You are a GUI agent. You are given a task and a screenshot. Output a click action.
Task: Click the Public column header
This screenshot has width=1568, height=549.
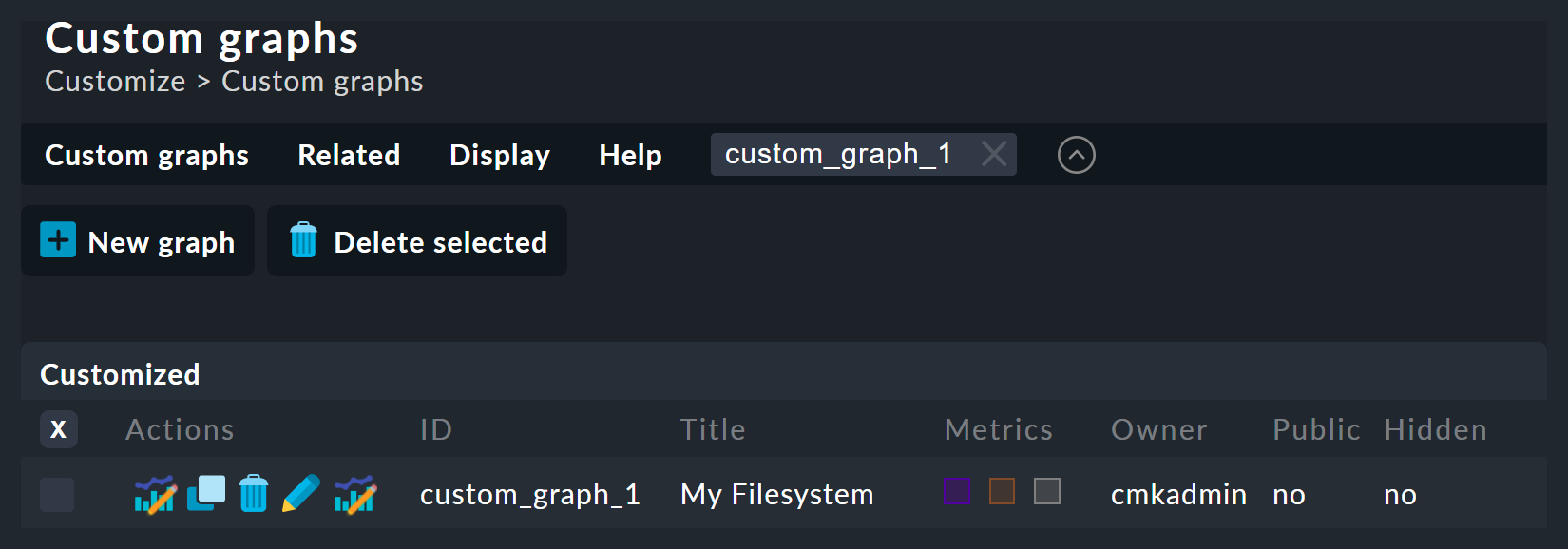1316,429
